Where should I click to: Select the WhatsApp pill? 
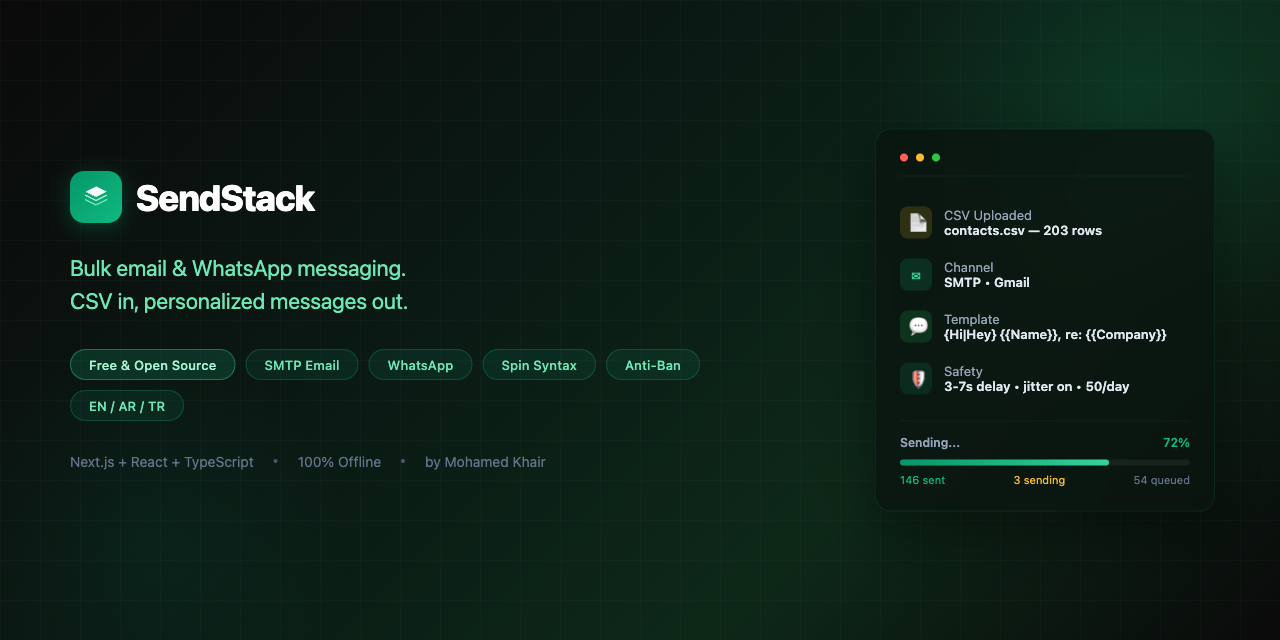pyautogui.click(x=420, y=365)
